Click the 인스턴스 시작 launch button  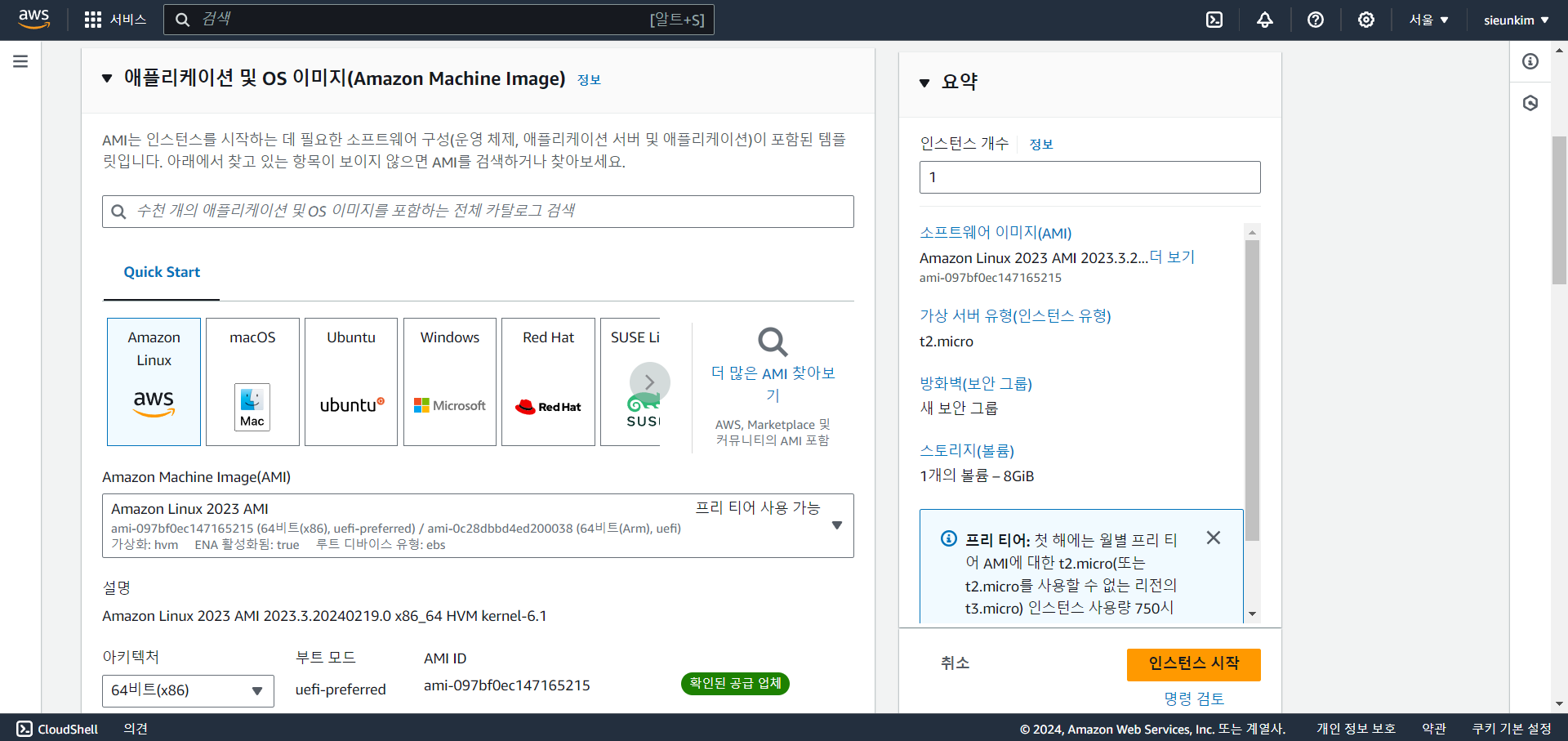click(x=1194, y=664)
